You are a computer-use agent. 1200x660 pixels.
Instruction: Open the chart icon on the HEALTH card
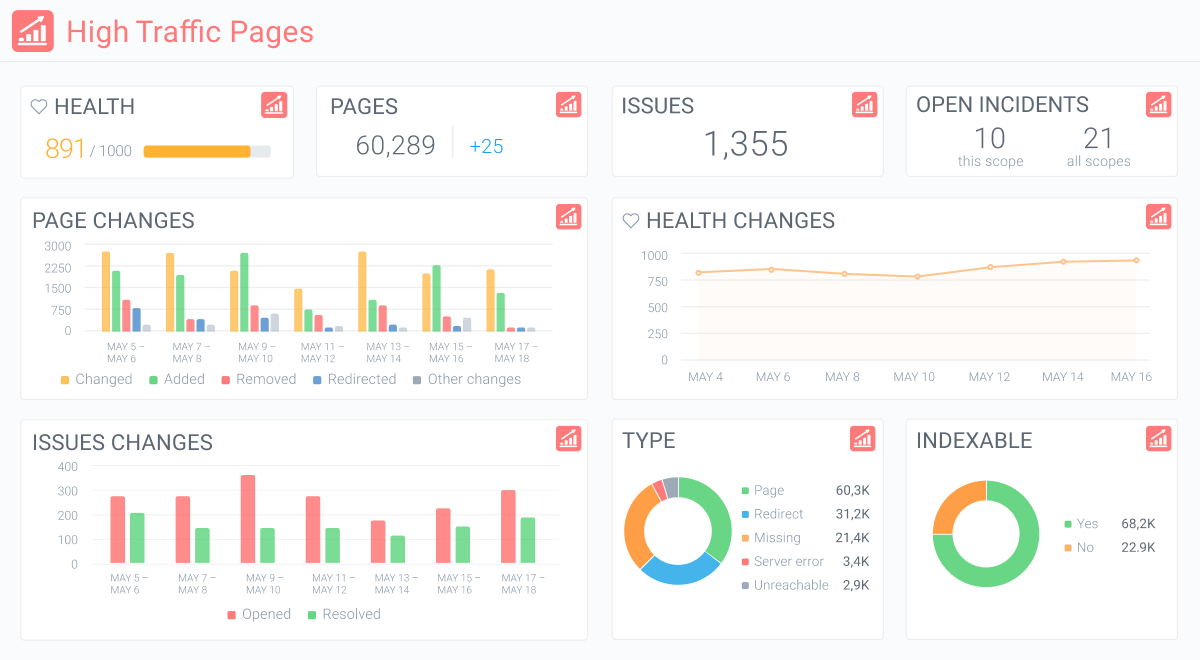274,105
